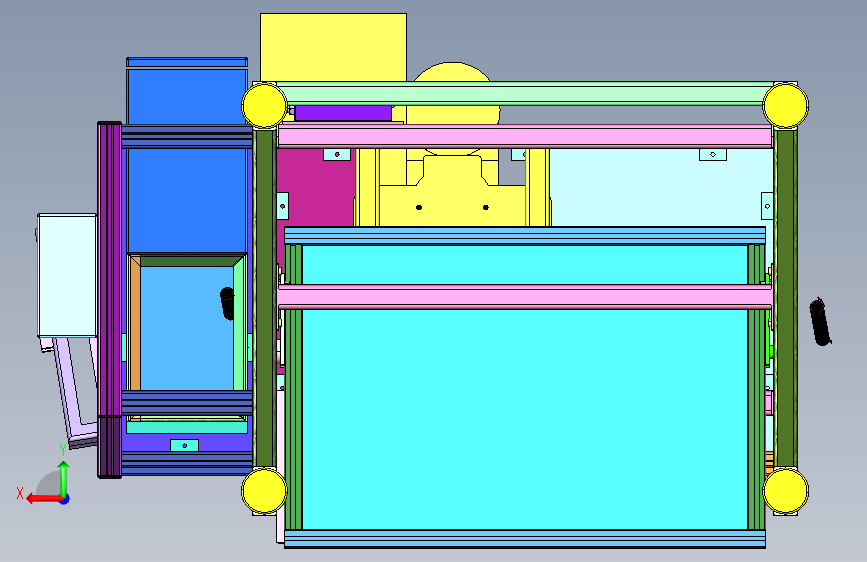Select the light blue window pane on left module
This screenshot has height=562, width=867.
point(187,328)
